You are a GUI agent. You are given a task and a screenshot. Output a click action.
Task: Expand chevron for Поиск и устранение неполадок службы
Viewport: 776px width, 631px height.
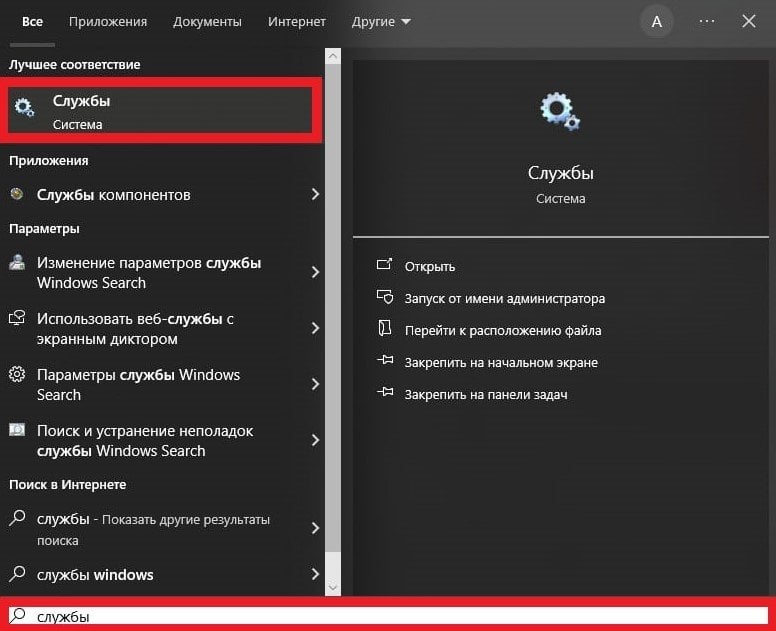click(x=315, y=440)
